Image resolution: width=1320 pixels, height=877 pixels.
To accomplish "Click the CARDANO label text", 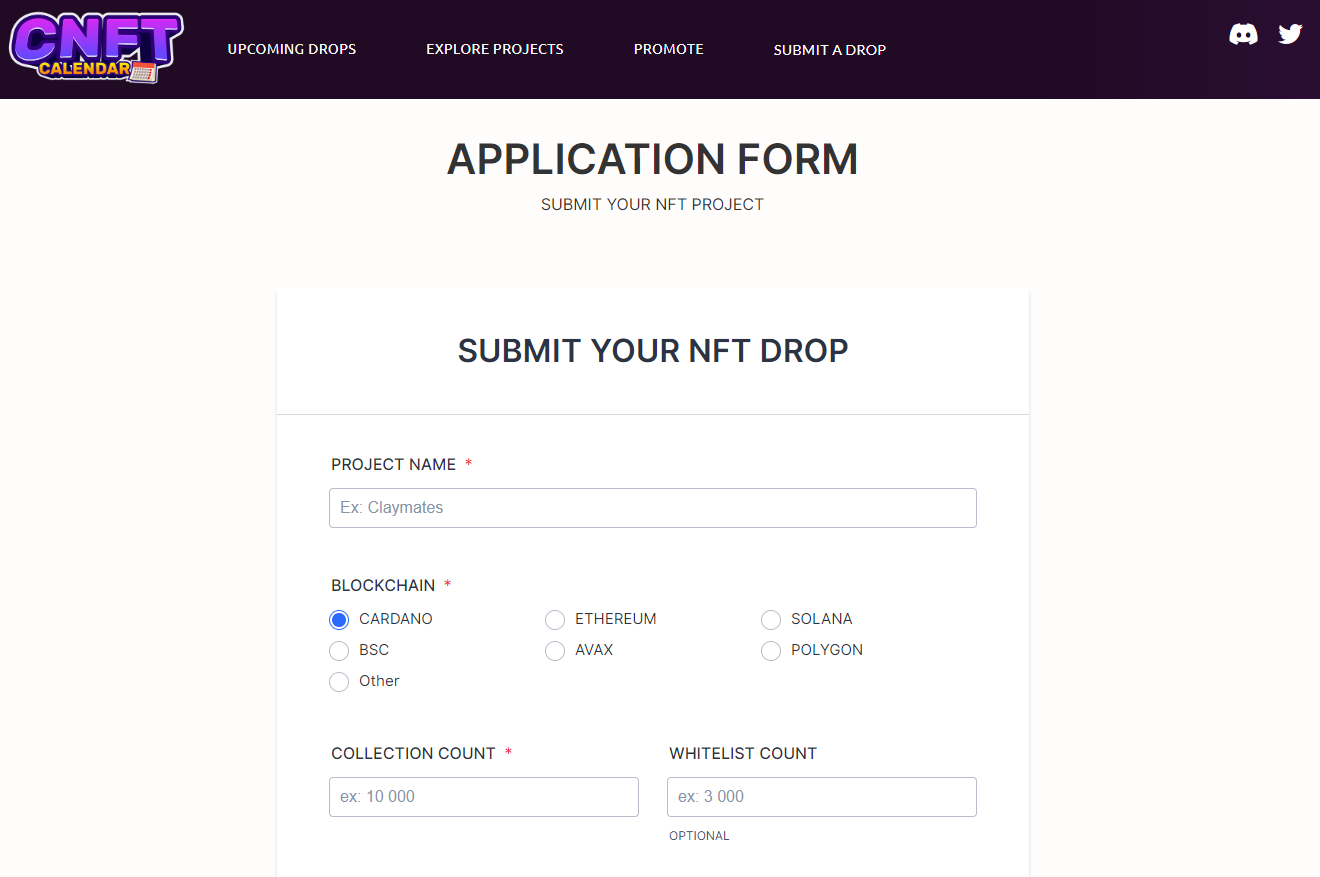I will tap(396, 619).
